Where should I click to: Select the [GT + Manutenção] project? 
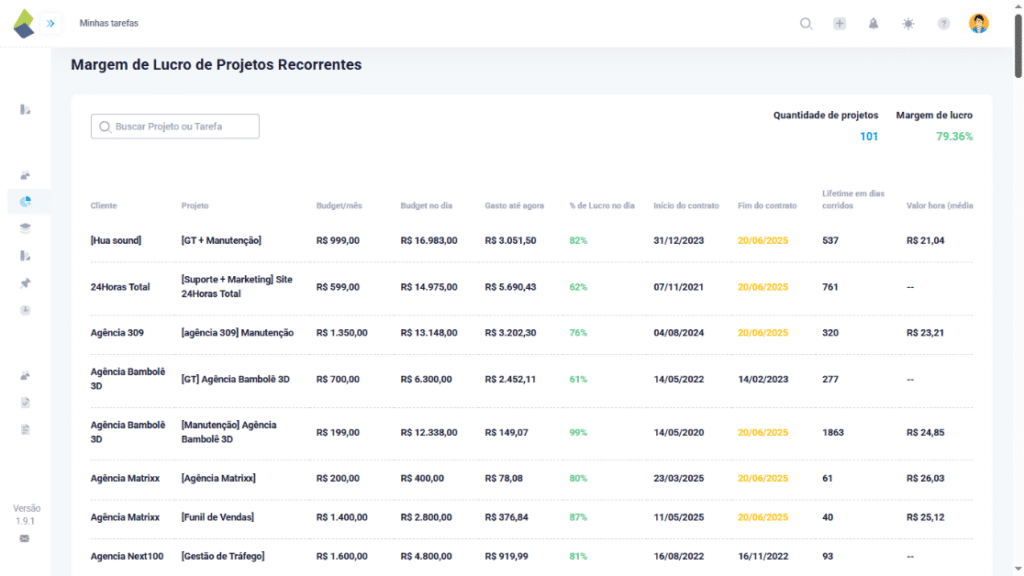point(221,240)
